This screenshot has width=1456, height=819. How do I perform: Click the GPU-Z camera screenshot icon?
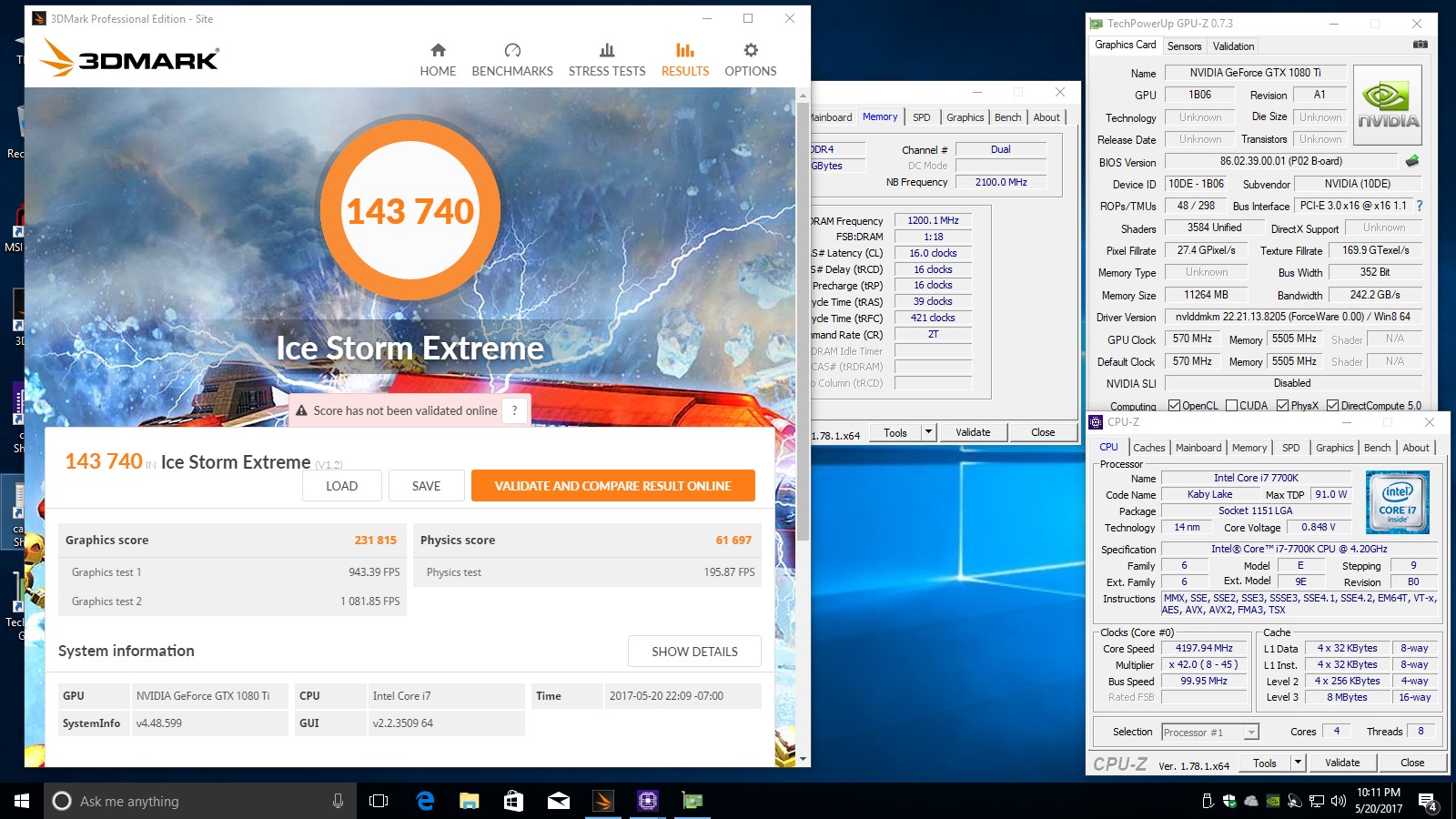[x=1420, y=45]
